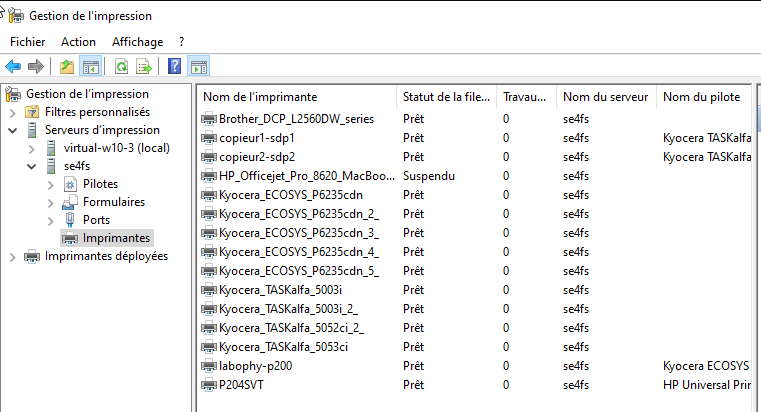
Task: Click the printer icon next to P204SVT
Action: [x=209, y=385]
